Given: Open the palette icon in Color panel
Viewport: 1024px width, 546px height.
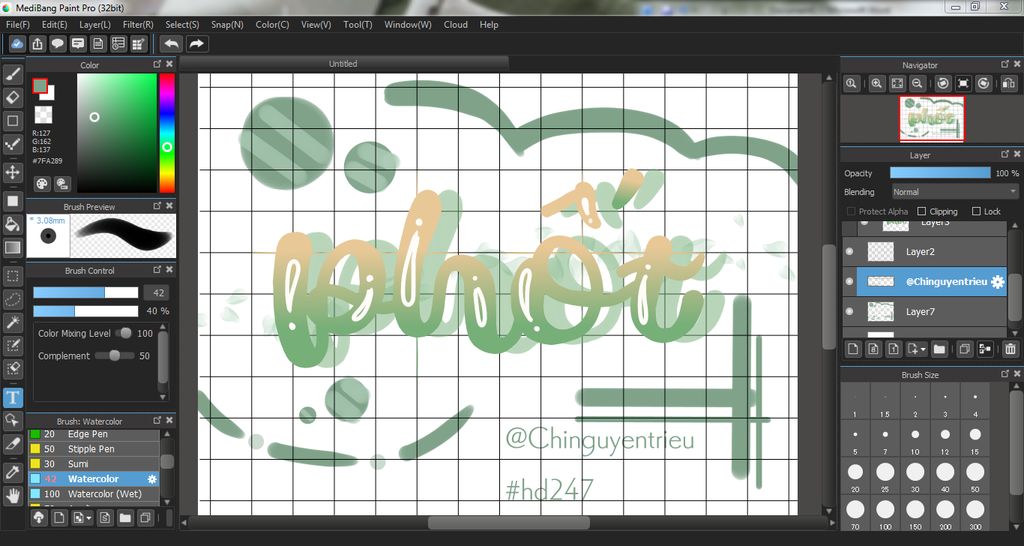Looking at the screenshot, I should click(x=42, y=184).
